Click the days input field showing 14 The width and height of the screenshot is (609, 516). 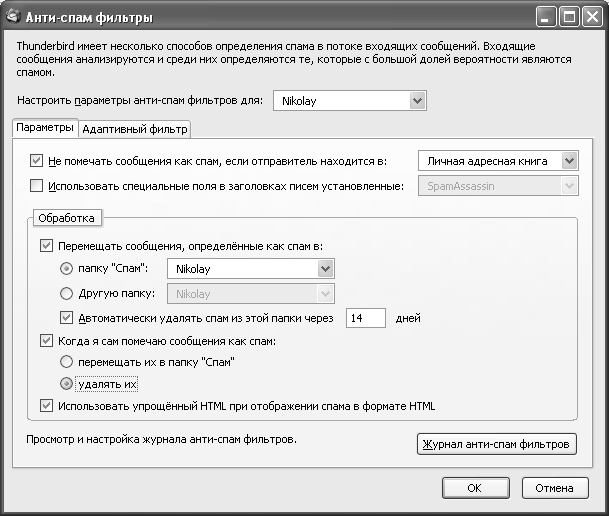(366, 318)
